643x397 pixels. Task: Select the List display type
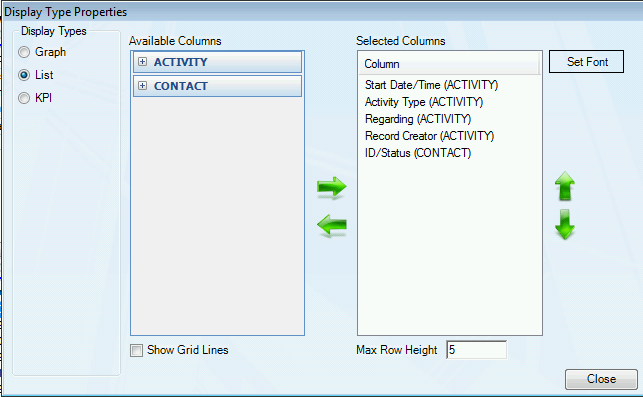pyautogui.click(x=24, y=75)
